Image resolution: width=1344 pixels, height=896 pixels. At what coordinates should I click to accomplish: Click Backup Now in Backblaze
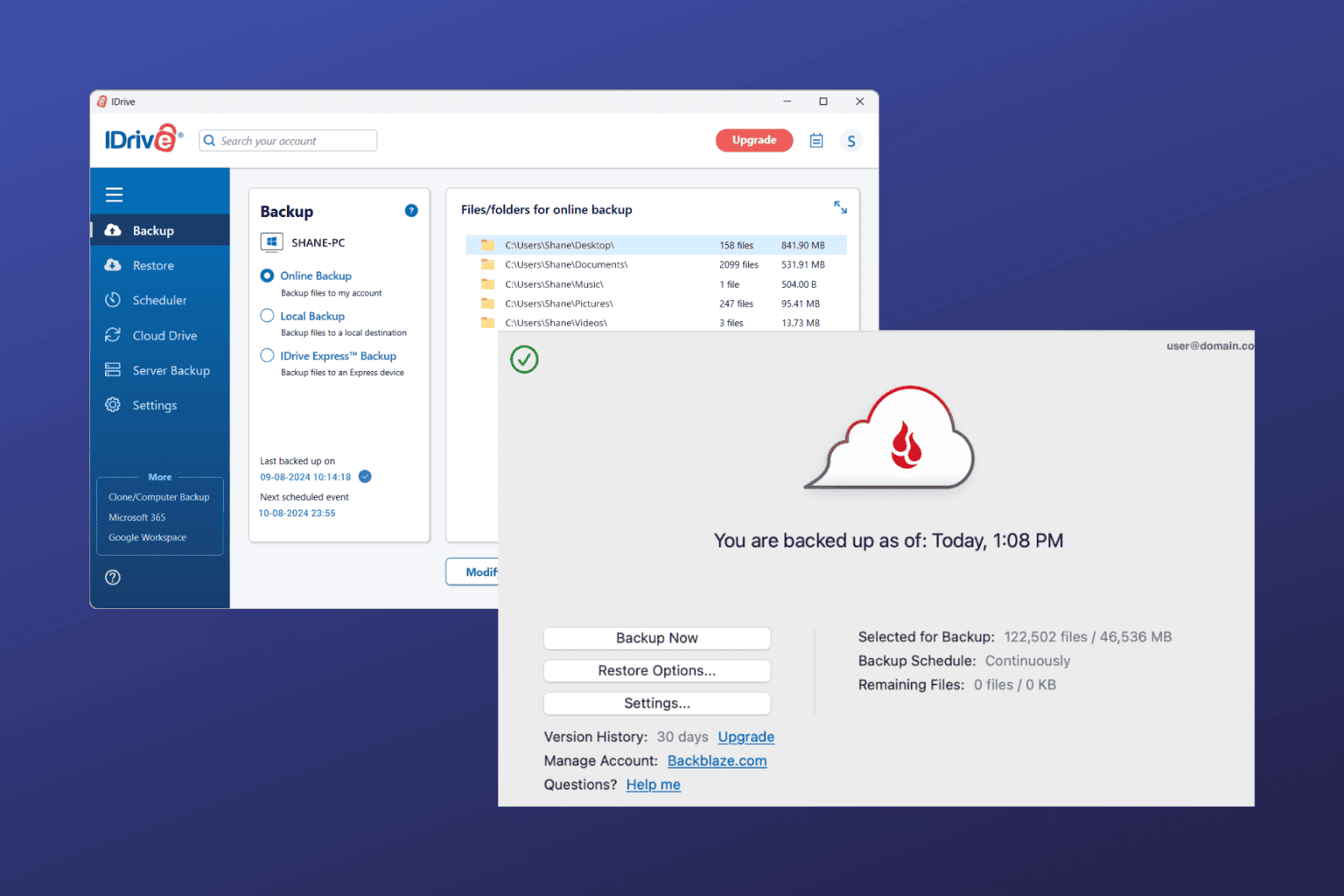tap(657, 638)
